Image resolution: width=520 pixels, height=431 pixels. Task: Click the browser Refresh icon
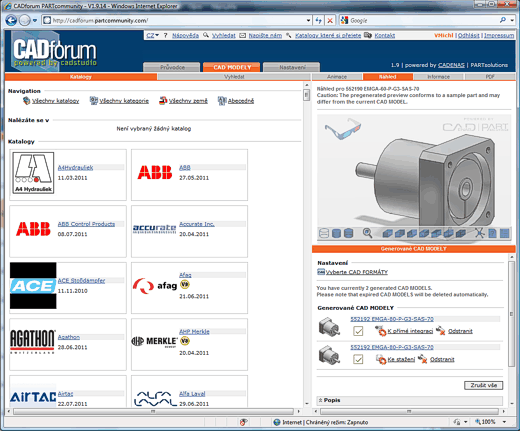pyautogui.click(x=319, y=21)
